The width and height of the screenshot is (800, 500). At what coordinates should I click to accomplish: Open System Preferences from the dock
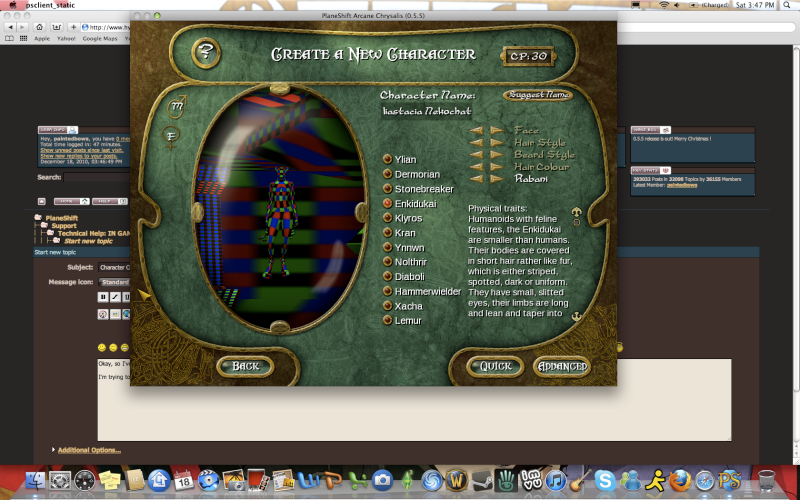[x=60, y=480]
